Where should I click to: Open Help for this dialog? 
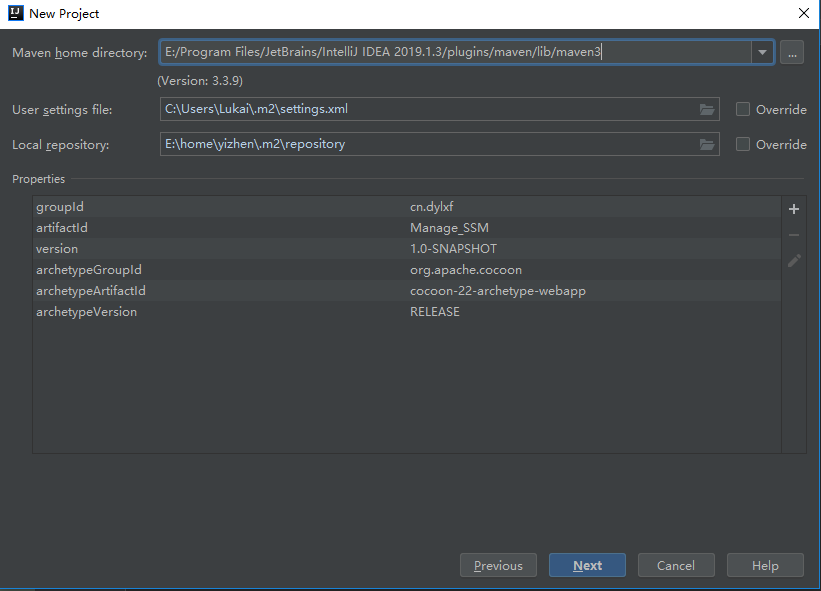pyautogui.click(x=765, y=565)
